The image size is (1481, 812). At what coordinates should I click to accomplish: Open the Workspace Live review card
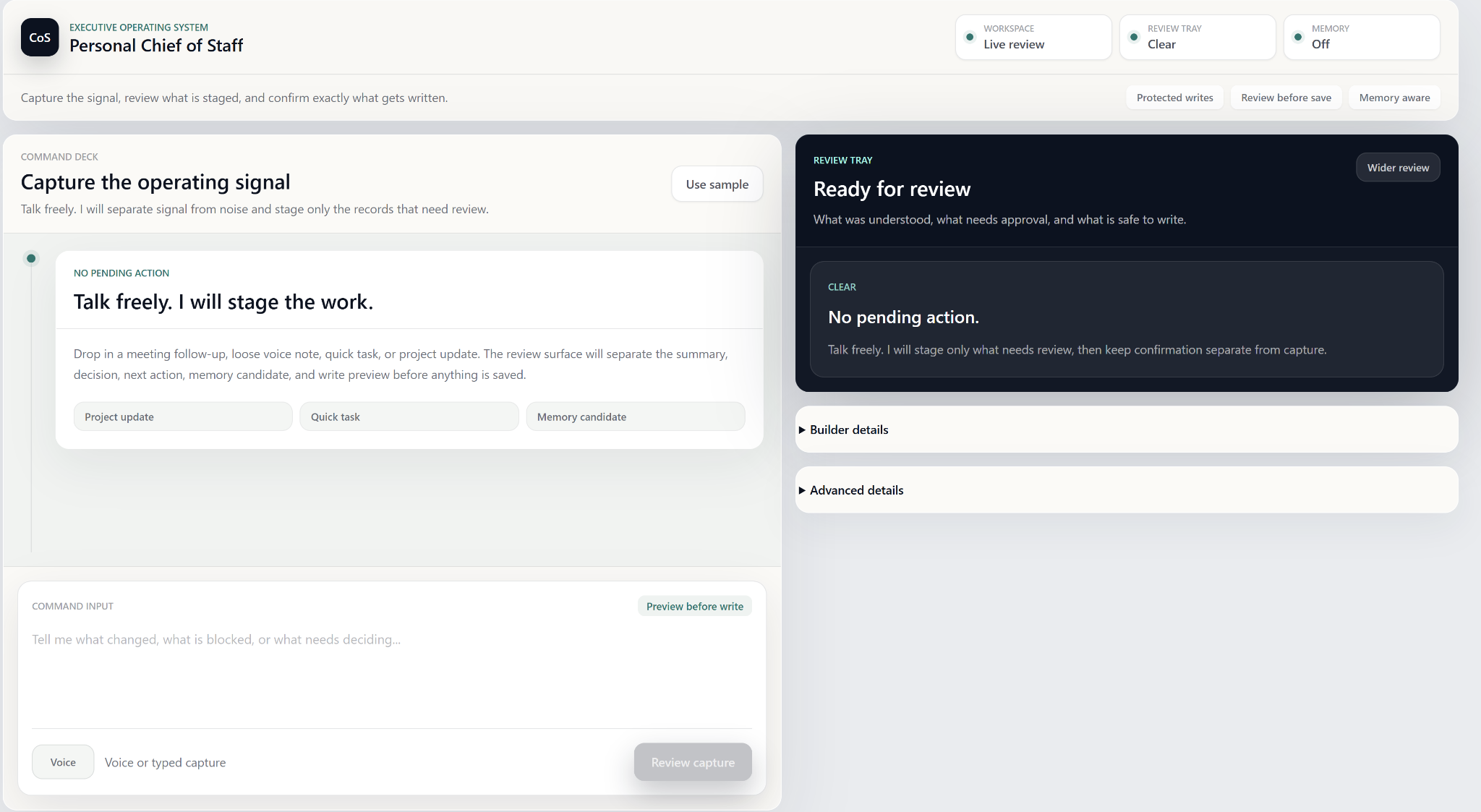tap(1033, 37)
